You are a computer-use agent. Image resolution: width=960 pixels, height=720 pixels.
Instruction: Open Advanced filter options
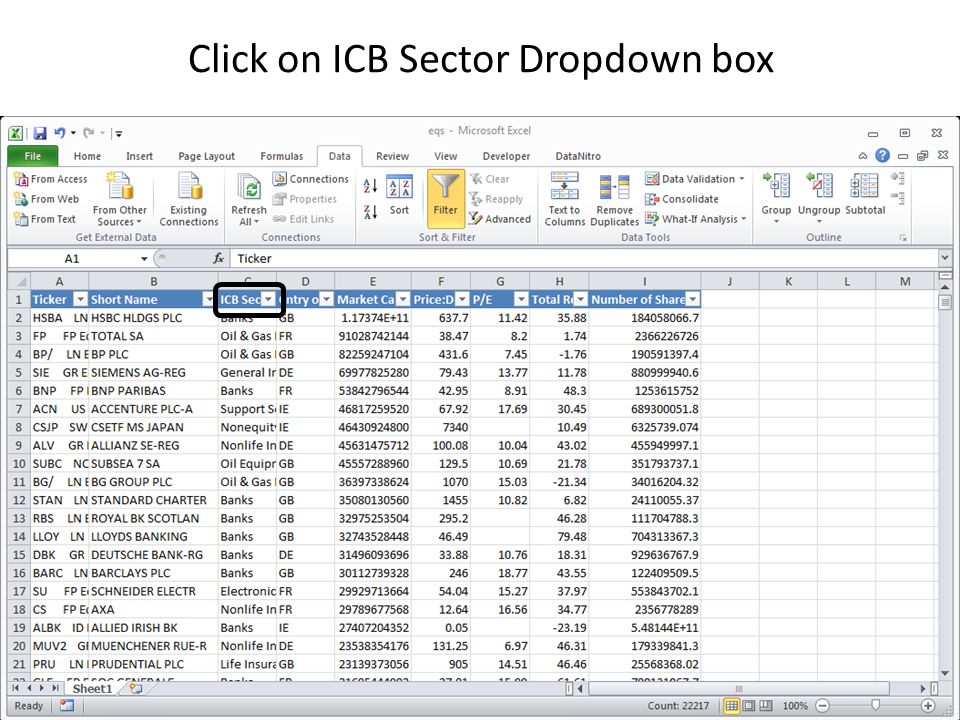500,219
